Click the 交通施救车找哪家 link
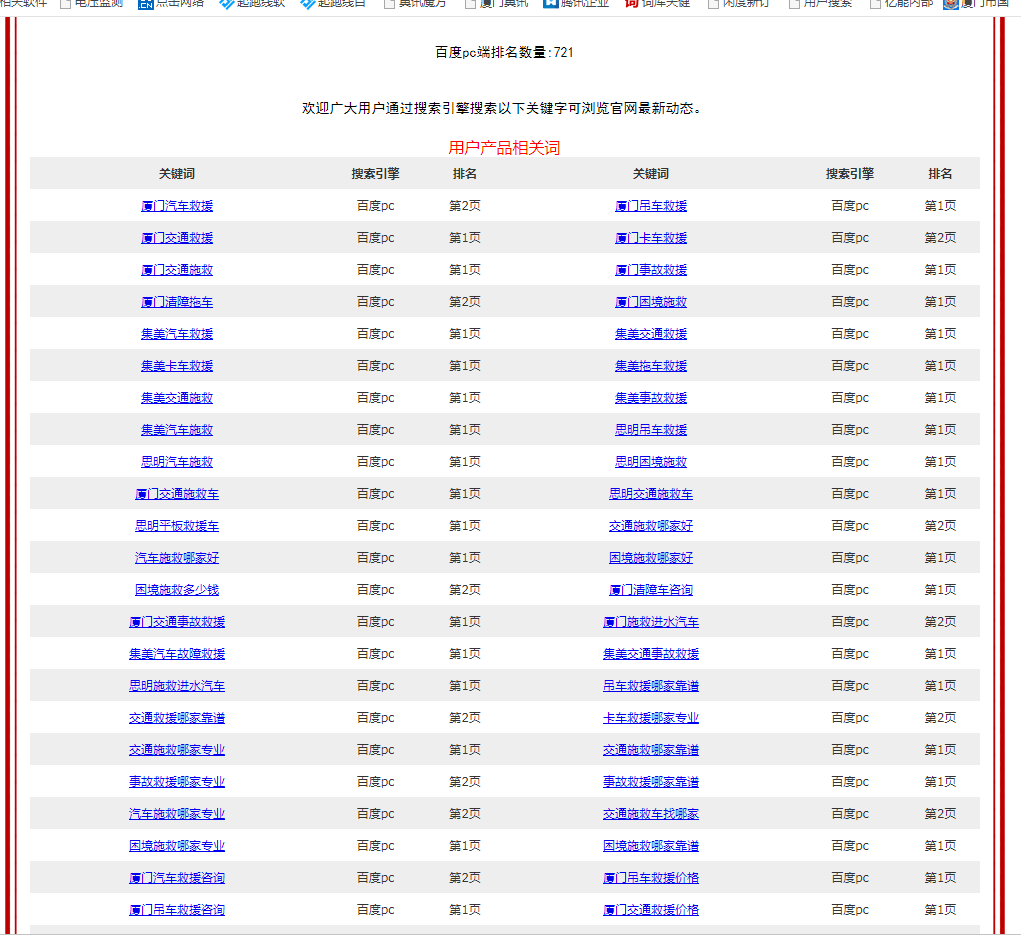 tap(651, 814)
